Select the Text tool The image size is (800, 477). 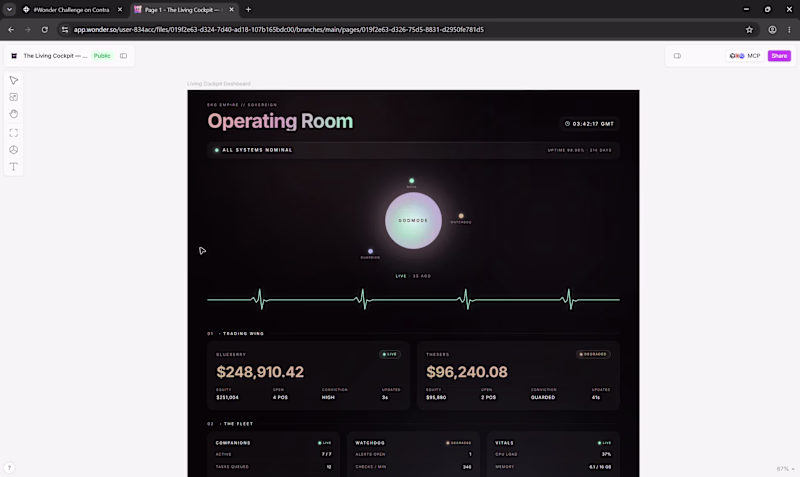pyautogui.click(x=14, y=166)
